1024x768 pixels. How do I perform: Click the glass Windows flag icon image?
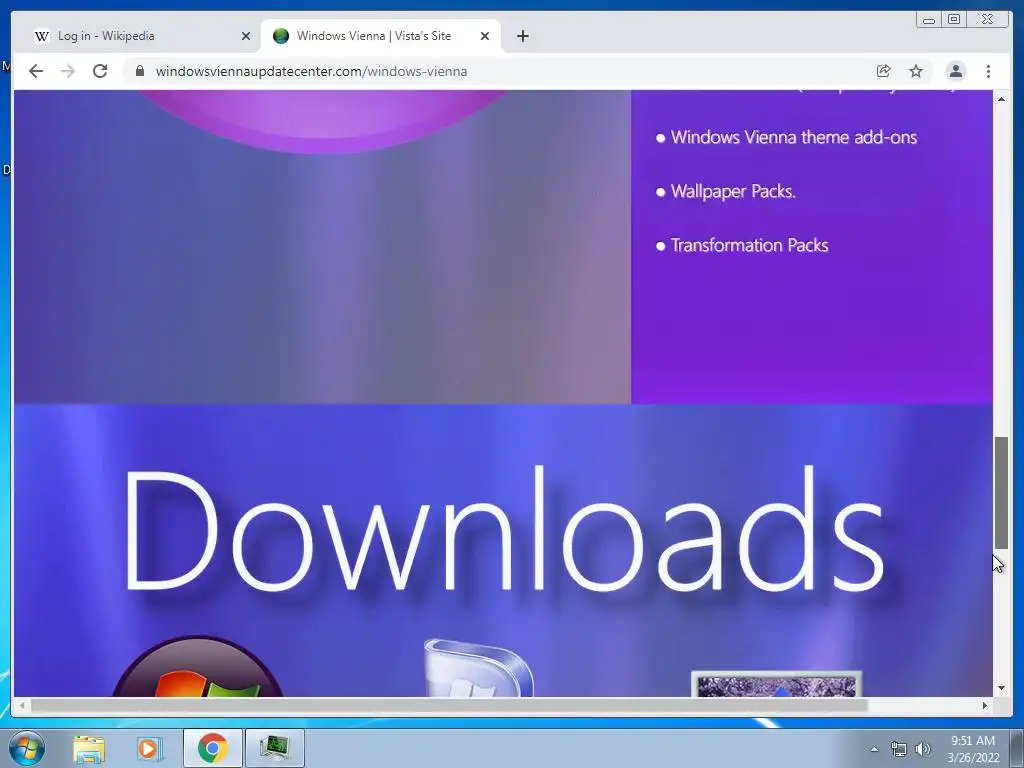(479, 668)
